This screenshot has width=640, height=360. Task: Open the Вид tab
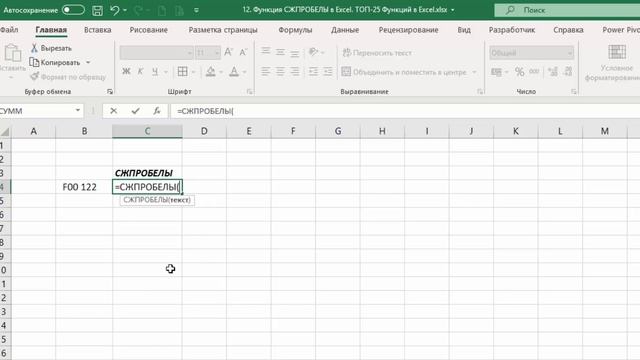[x=464, y=30]
